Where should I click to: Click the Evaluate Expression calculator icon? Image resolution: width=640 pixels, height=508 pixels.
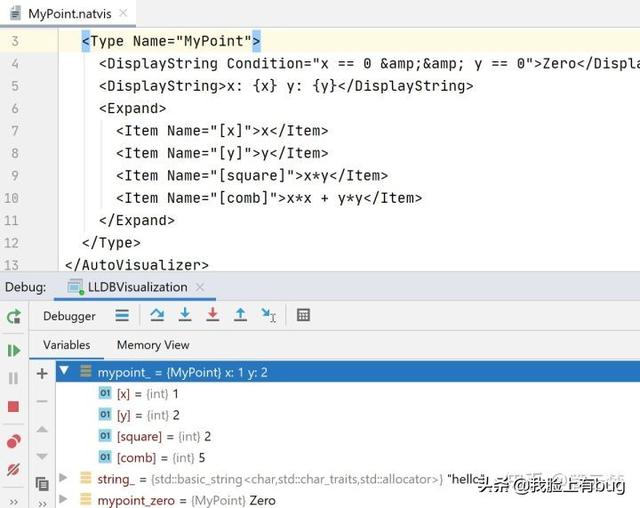[303, 315]
